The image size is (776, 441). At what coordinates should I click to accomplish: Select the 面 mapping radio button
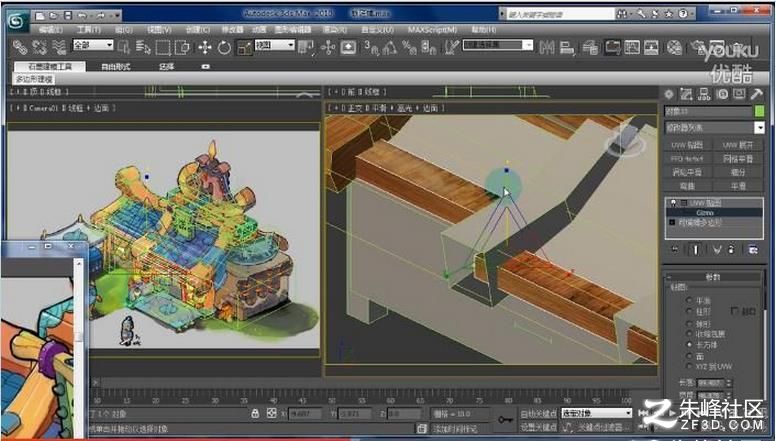pos(688,356)
